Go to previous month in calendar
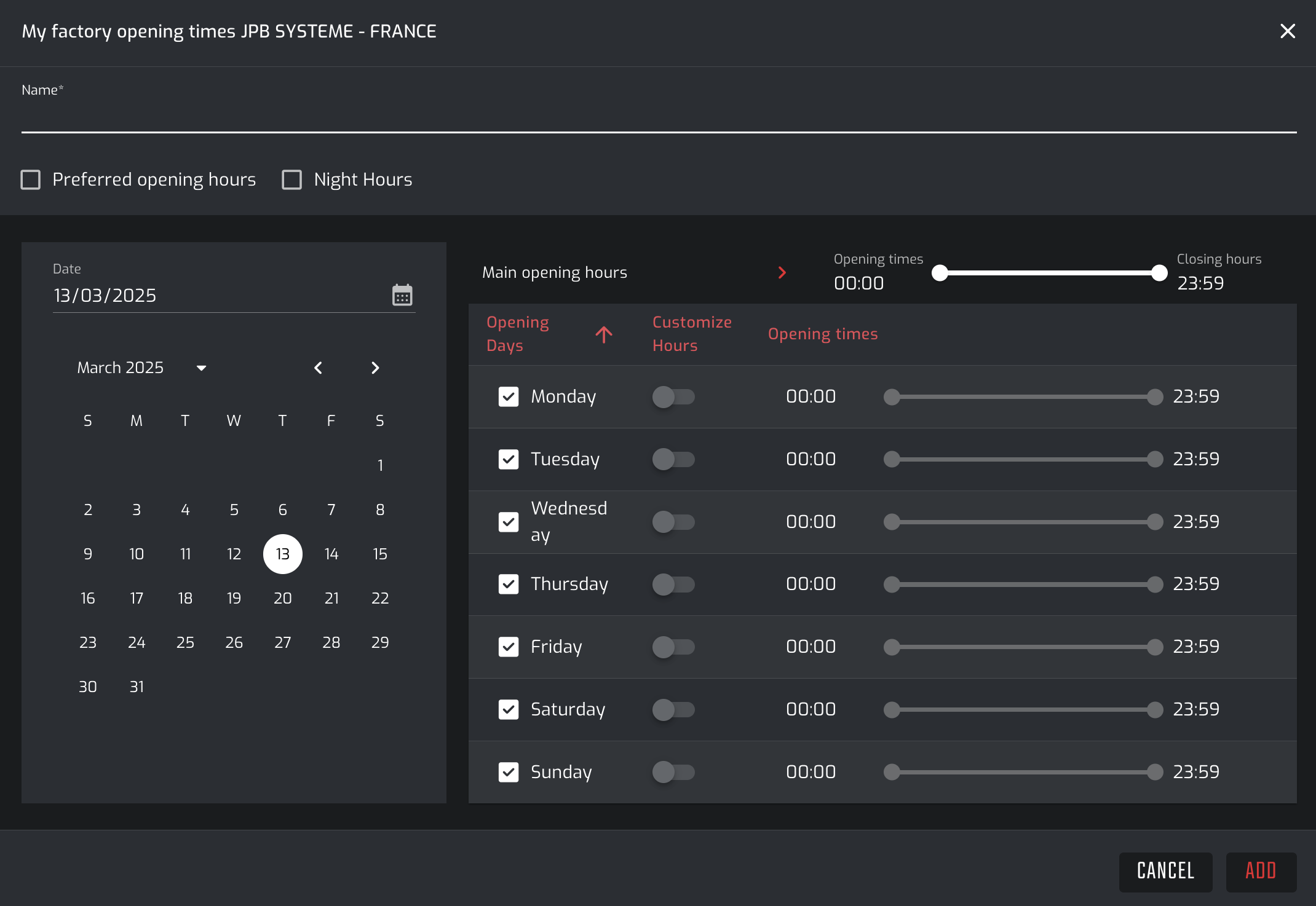Viewport: 1316px width, 906px height. point(318,368)
